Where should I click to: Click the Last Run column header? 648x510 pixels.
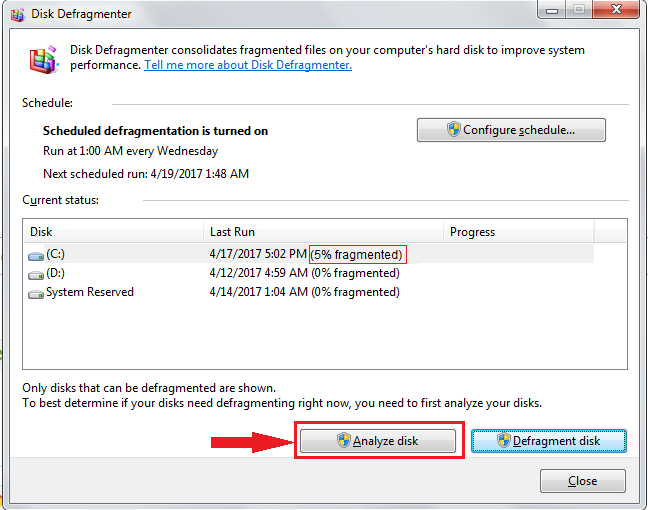(322, 232)
